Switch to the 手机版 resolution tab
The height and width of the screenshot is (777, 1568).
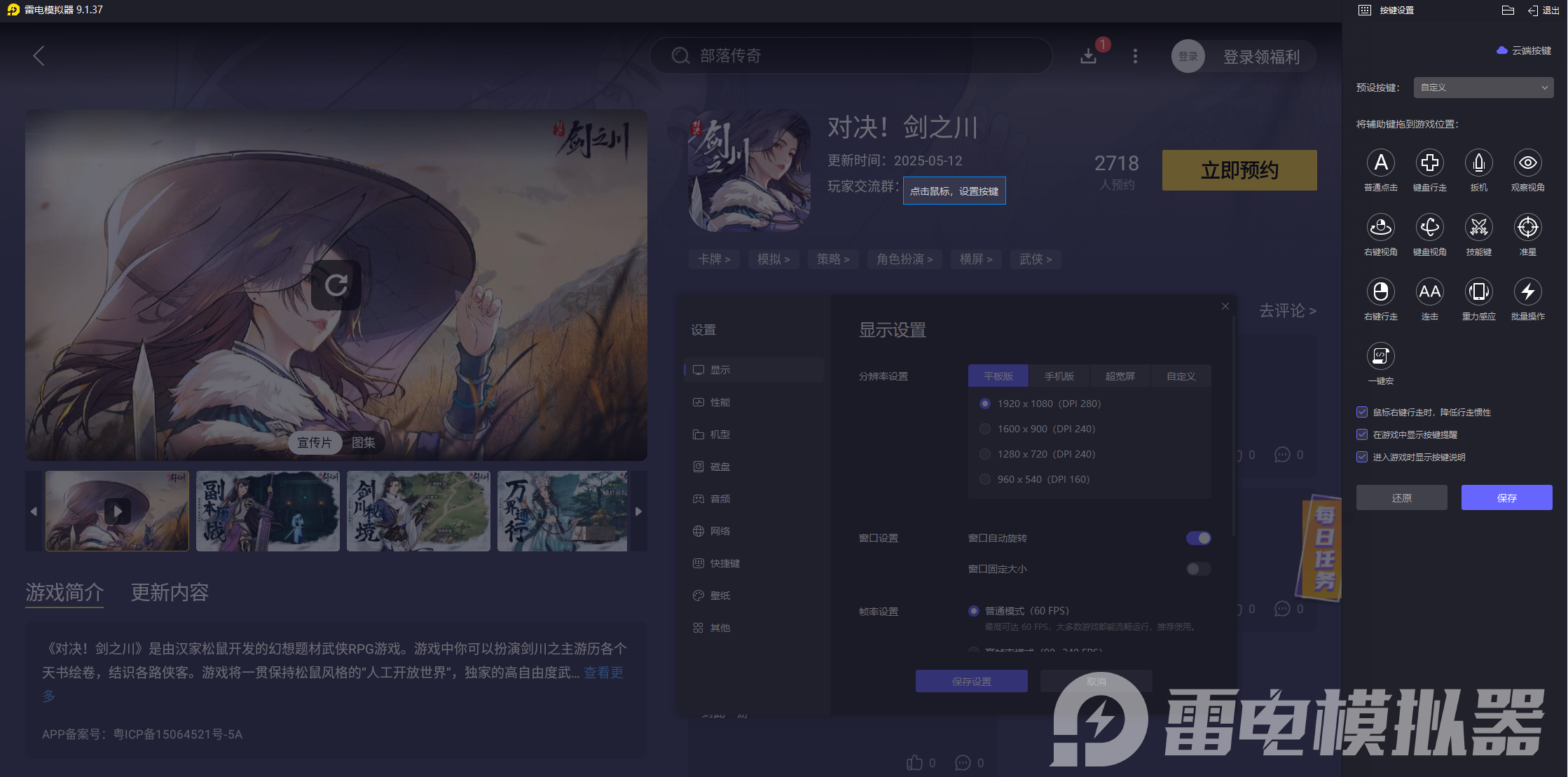(x=1059, y=376)
